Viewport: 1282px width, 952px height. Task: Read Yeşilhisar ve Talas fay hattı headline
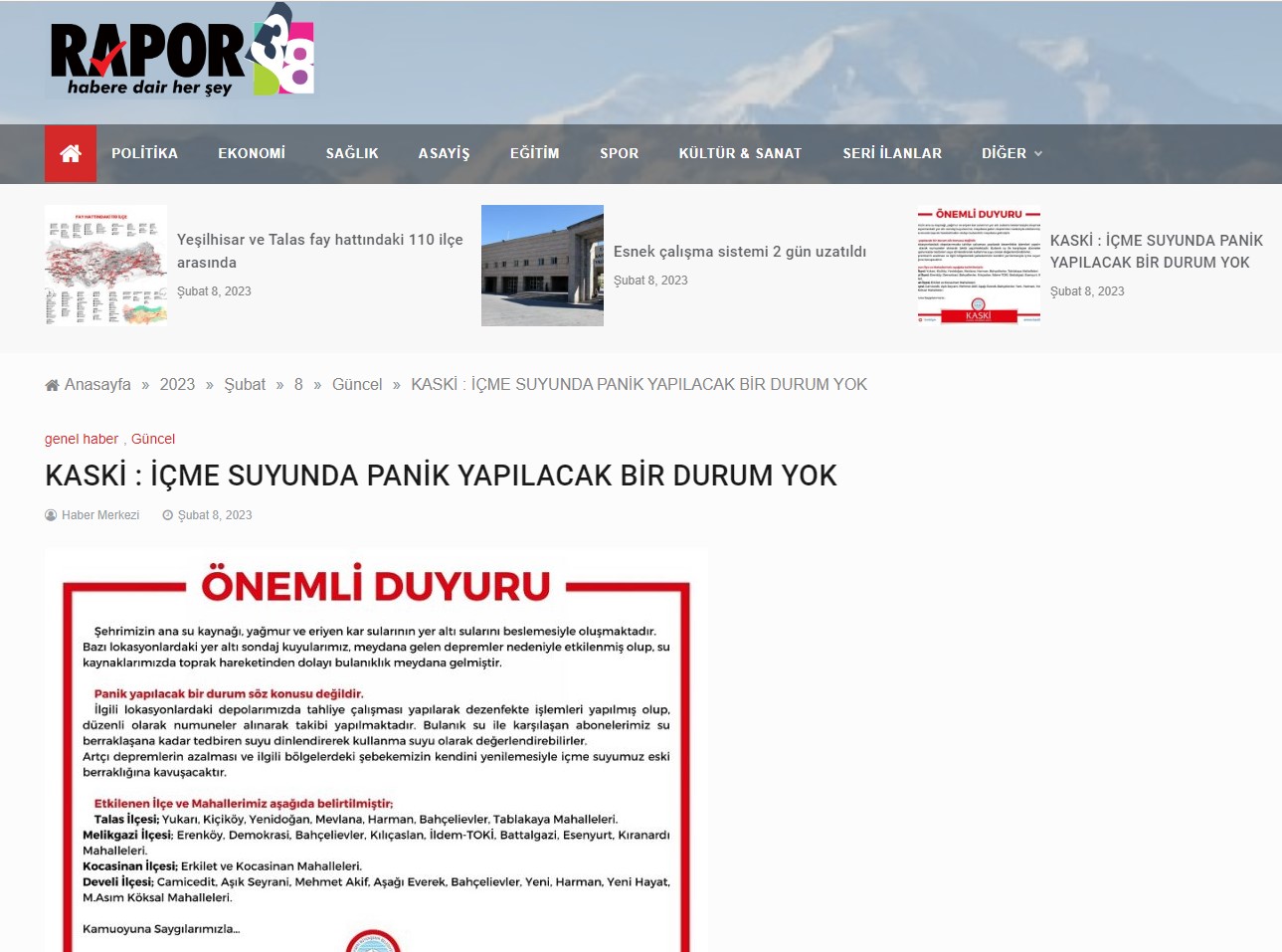tap(320, 251)
